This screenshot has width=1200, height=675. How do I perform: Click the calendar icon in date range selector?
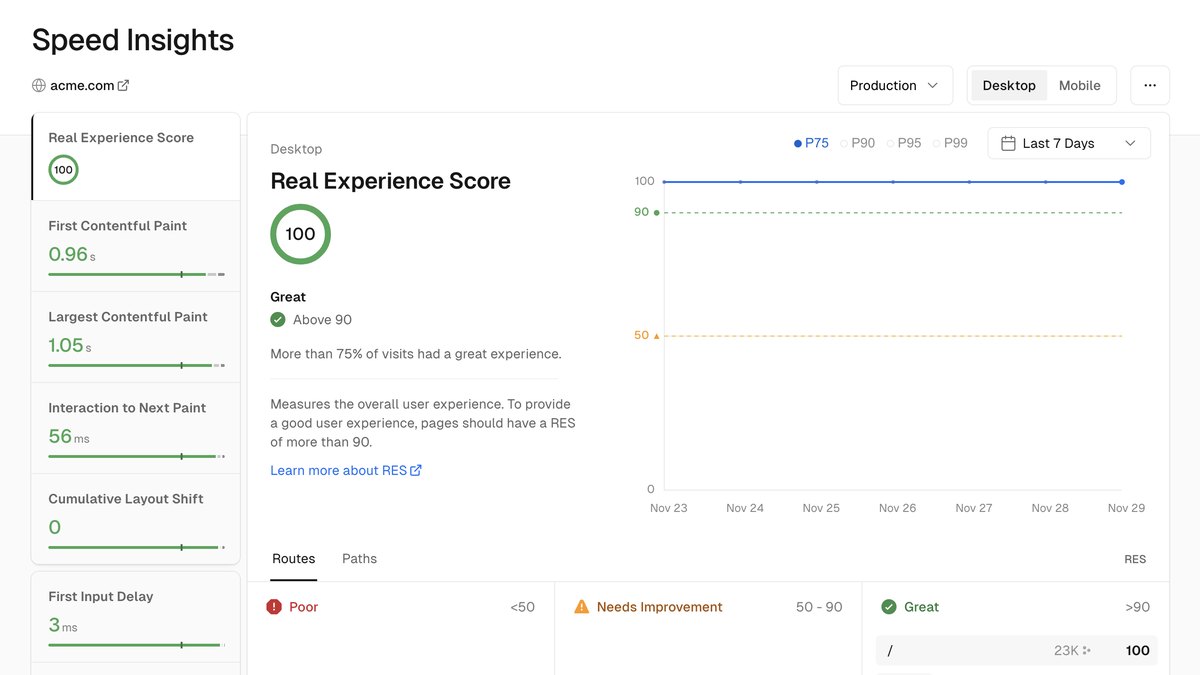click(x=1008, y=143)
